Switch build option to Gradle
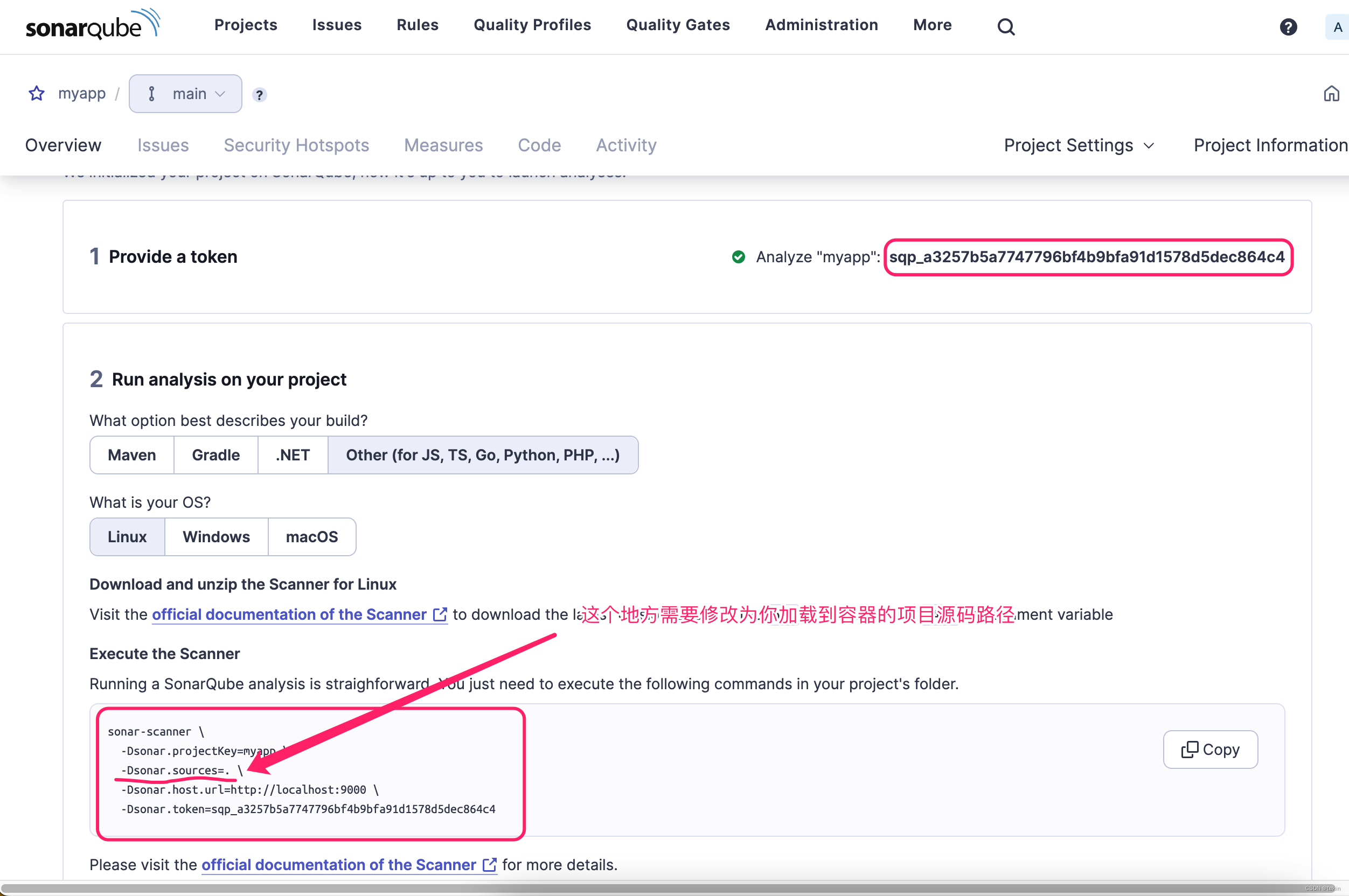 click(x=215, y=455)
